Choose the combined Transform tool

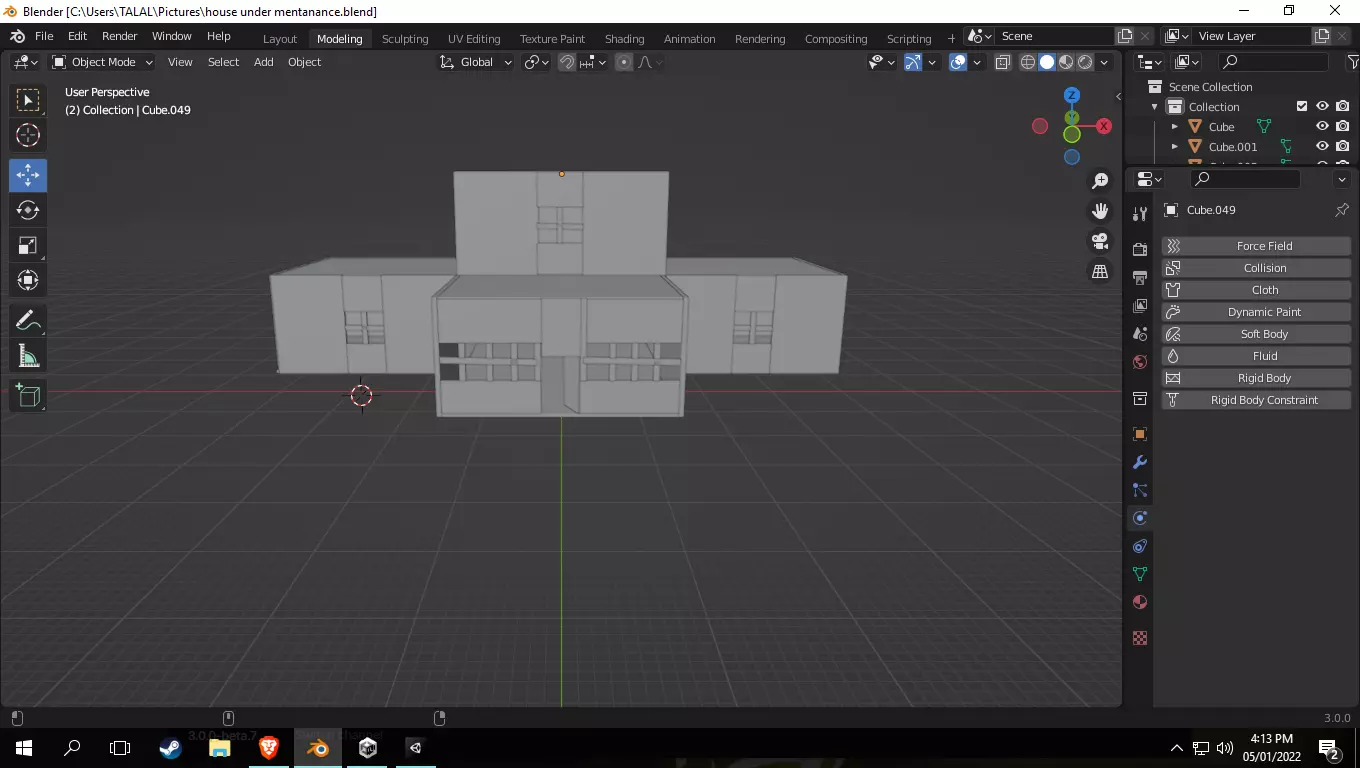coord(28,280)
